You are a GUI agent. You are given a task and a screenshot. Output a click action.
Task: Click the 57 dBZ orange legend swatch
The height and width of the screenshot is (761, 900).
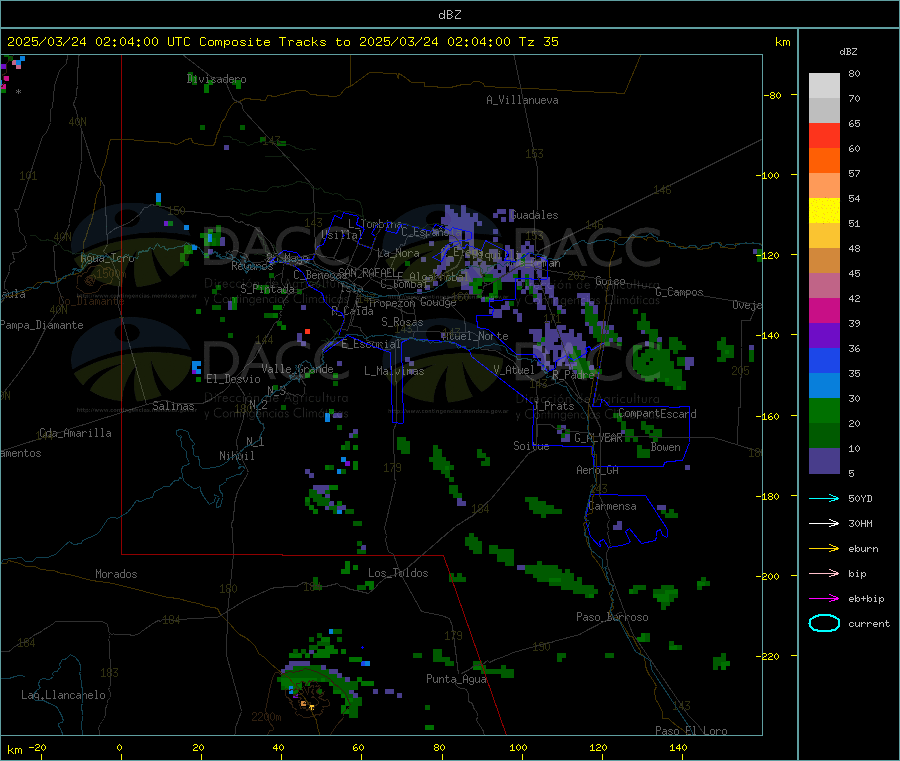click(824, 160)
